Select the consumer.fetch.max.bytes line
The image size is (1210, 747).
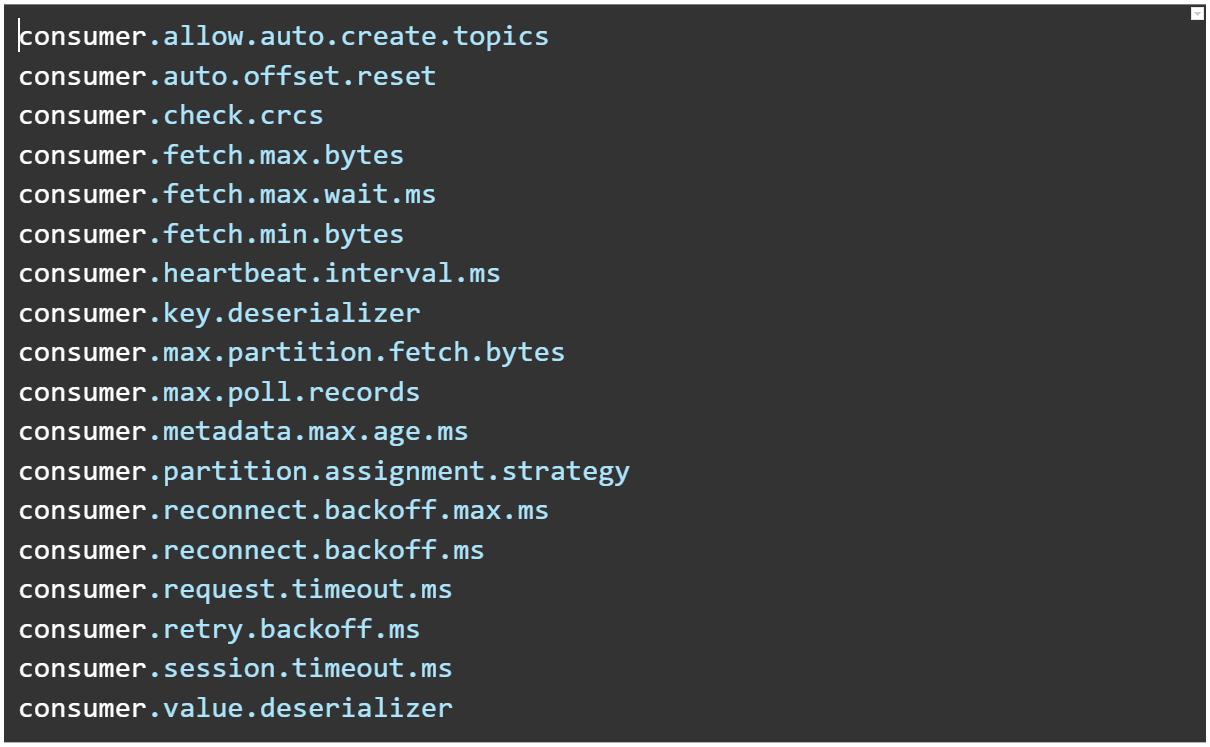point(211,155)
